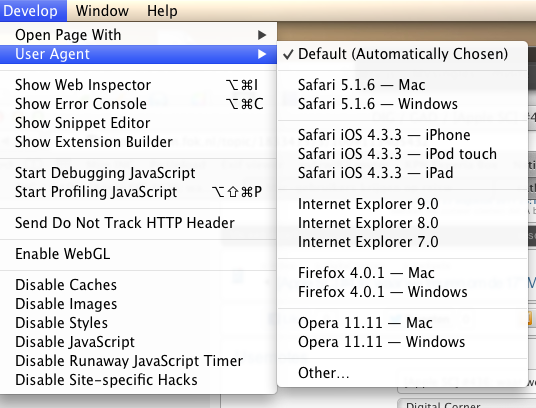This screenshot has width=536, height=408.
Task: Select Default (Automatically Chosen) user agent
Action: tap(402, 54)
